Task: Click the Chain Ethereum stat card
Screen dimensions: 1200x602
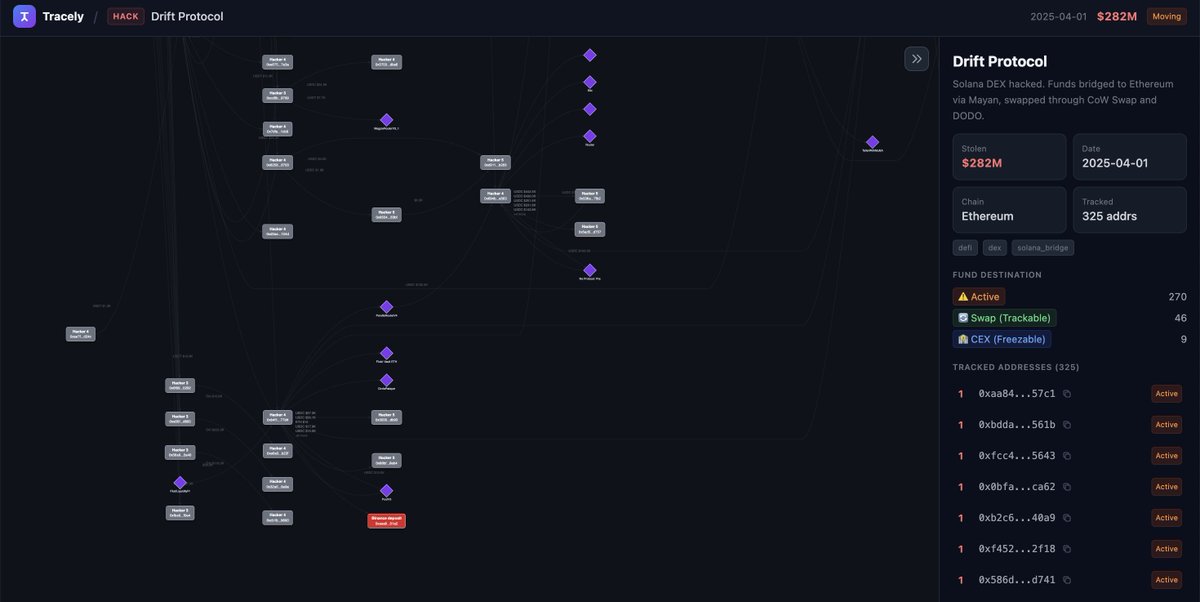Action: (1009, 210)
